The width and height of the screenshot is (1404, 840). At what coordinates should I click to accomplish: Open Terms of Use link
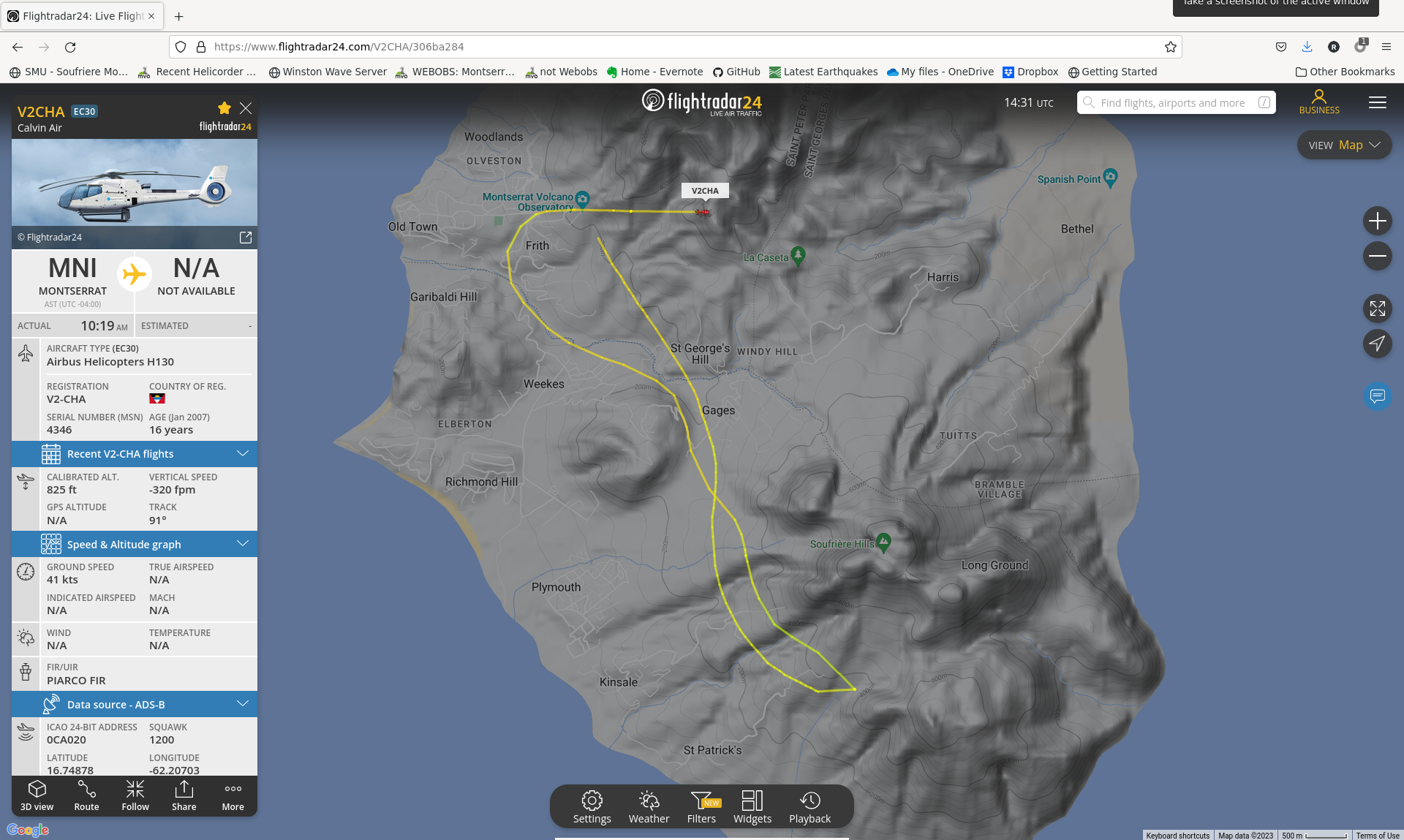pos(1378,835)
